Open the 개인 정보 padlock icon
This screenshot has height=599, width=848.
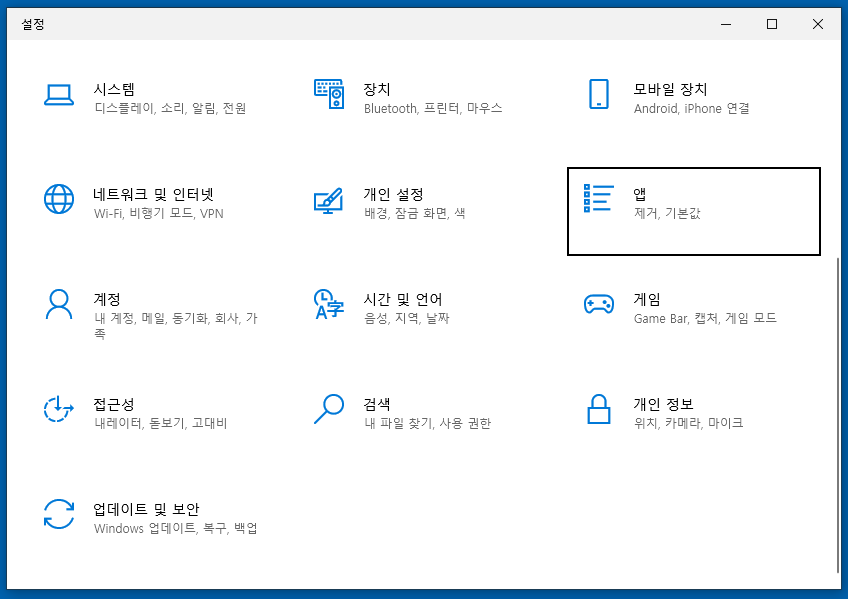coord(599,409)
